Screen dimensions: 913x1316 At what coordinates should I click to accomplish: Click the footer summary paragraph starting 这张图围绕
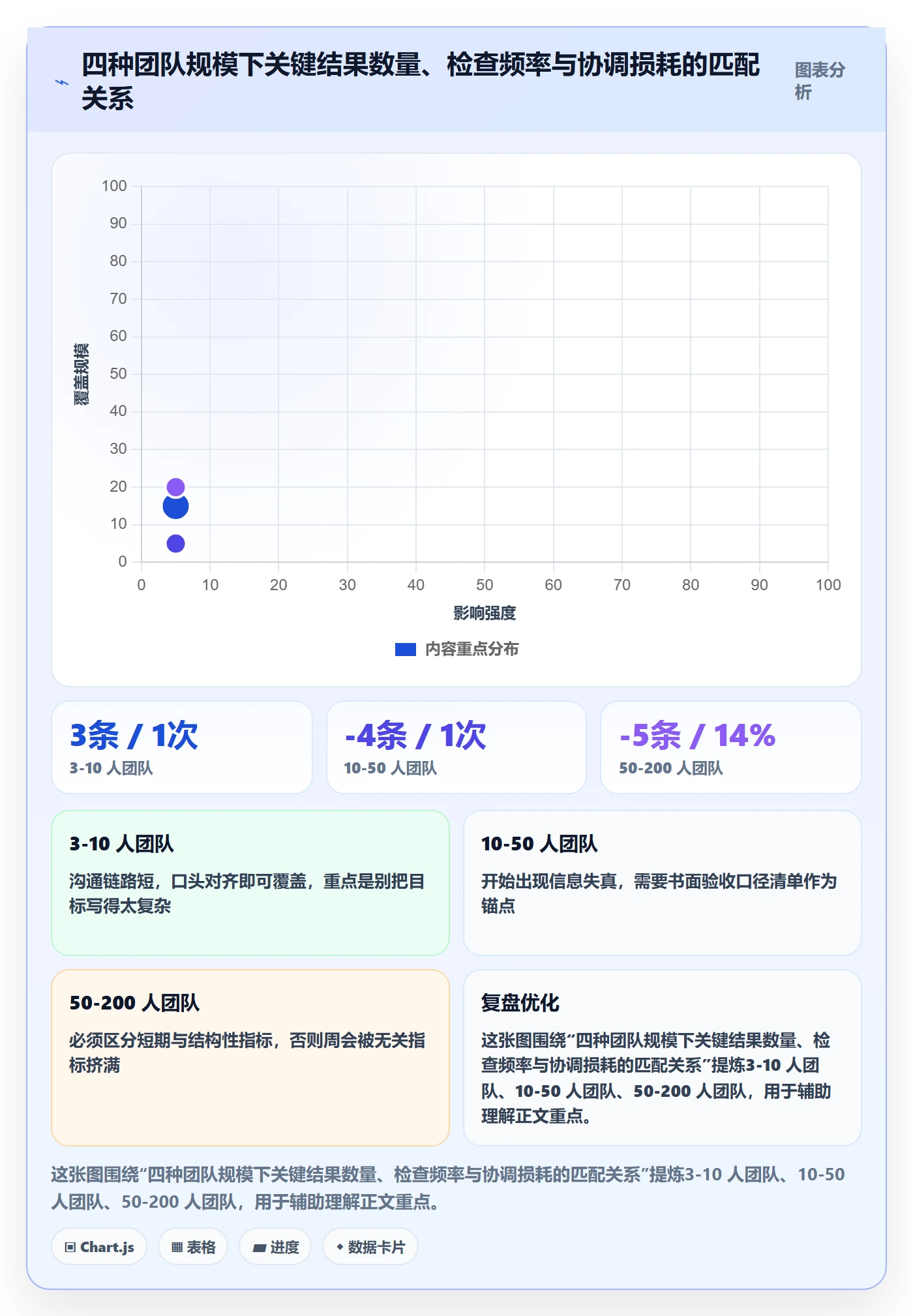coord(448,1188)
